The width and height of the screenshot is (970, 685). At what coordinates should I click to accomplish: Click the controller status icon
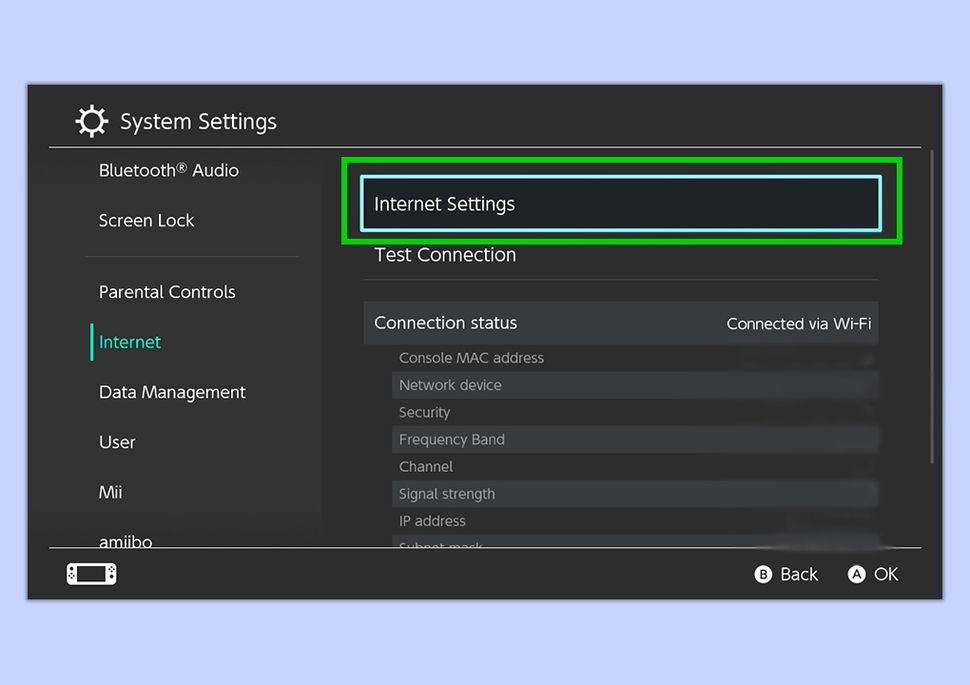tap(90, 573)
